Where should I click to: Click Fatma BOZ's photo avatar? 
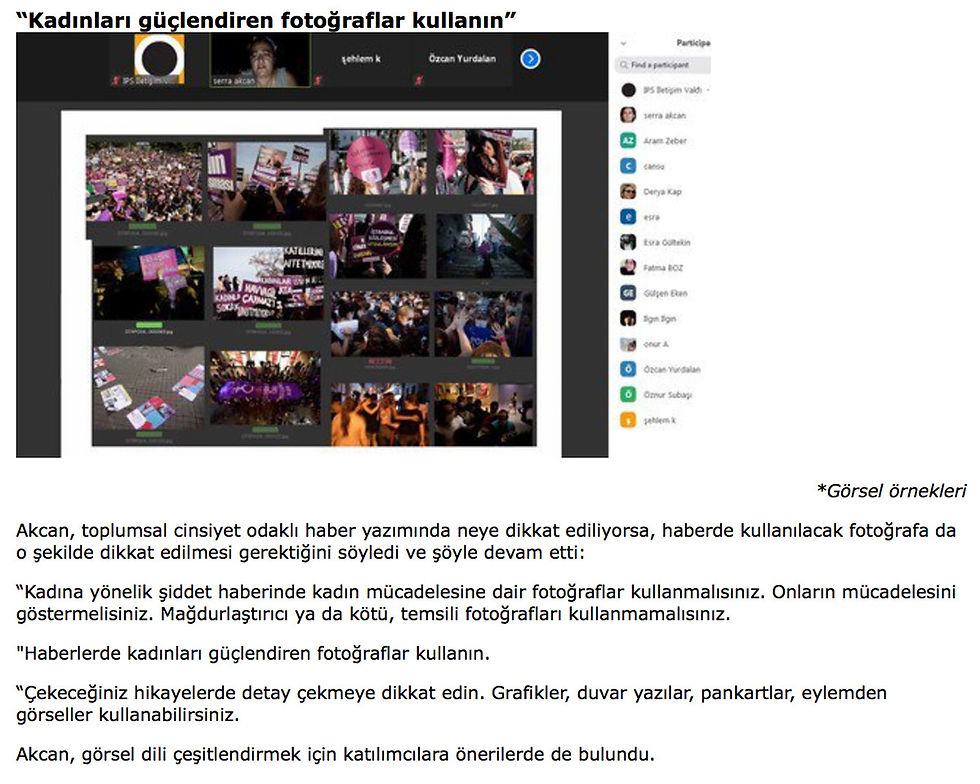[x=628, y=268]
